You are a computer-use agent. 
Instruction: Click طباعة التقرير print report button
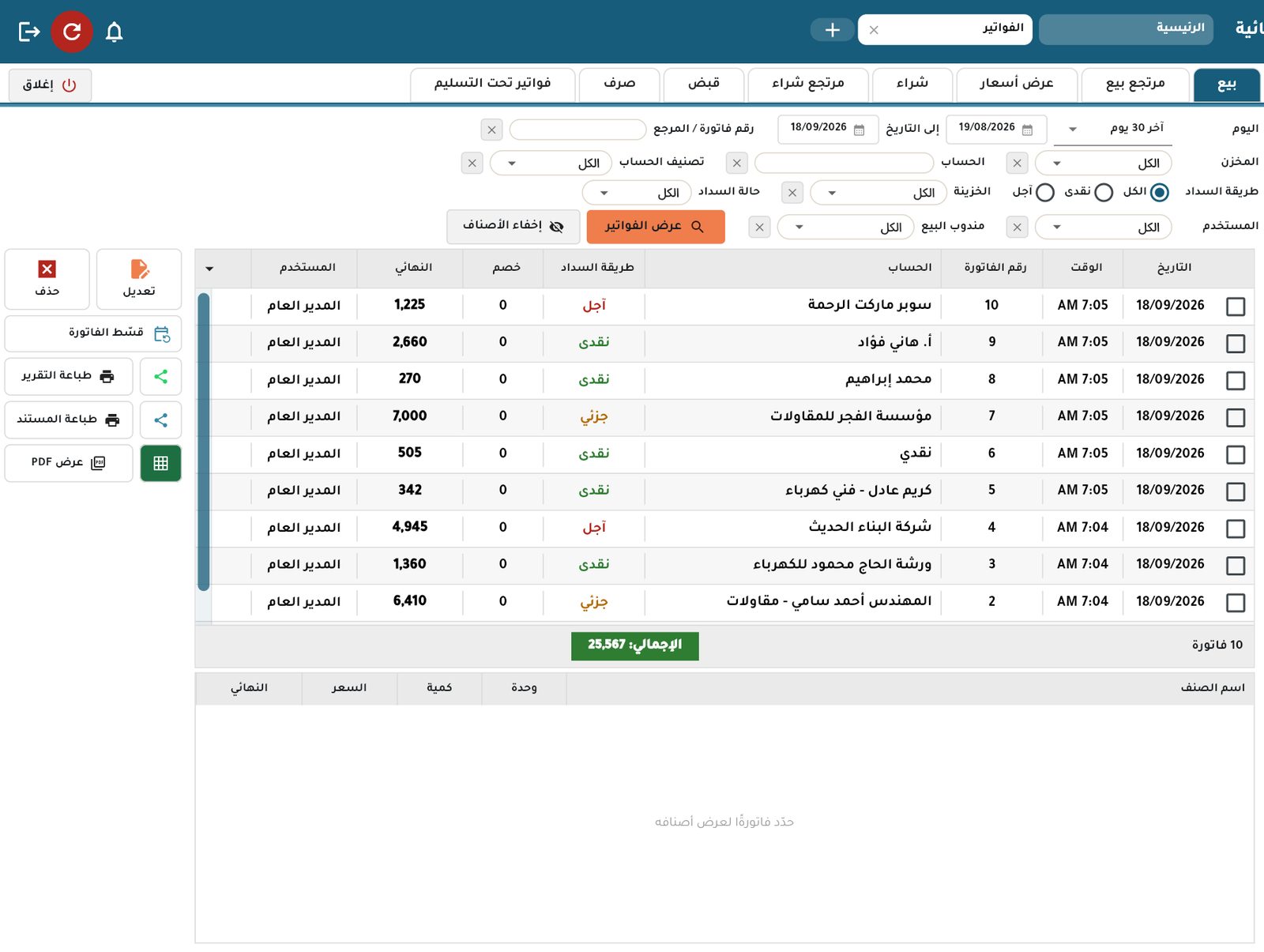tap(69, 376)
